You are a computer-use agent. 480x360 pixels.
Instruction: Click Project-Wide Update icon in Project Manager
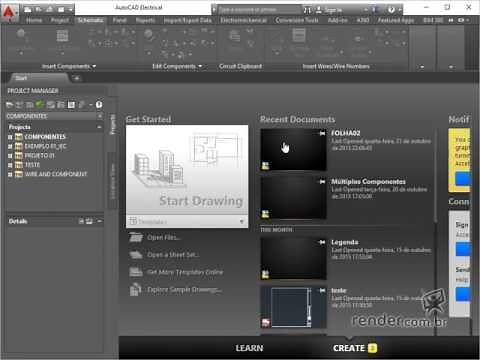coord(61,105)
